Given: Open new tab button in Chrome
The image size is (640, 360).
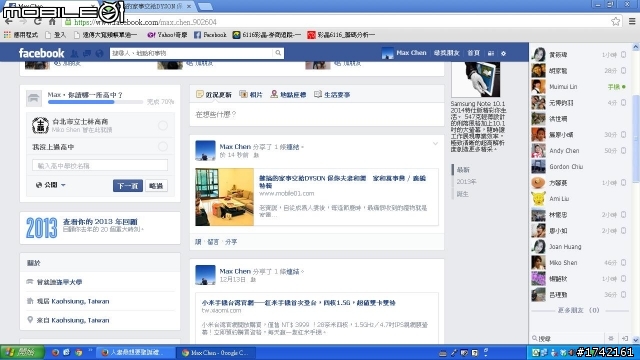Looking at the screenshot, I should pos(205,7).
